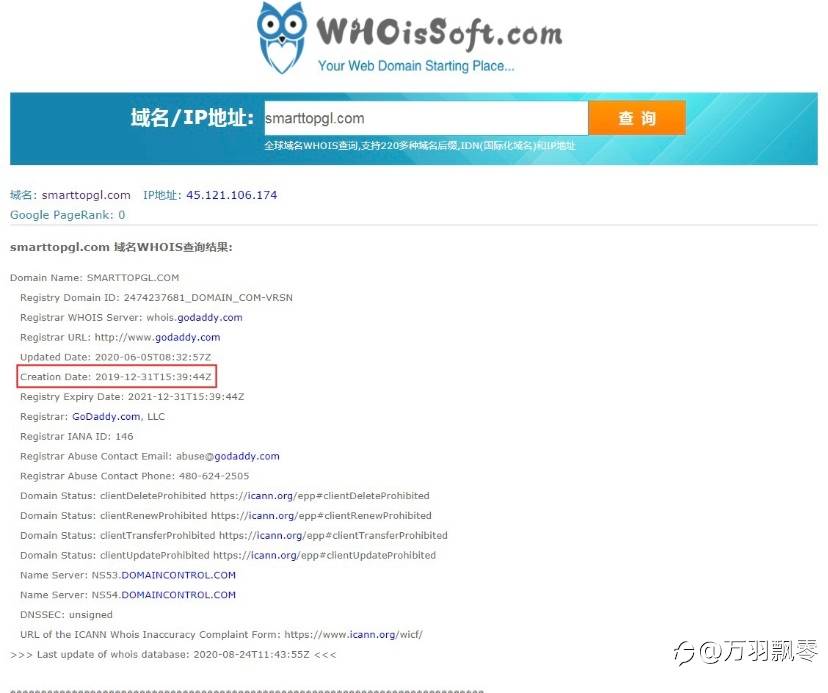828x693 pixels.
Task: Open godaddy.com link in Registrar WHOIS Server
Action: [210, 317]
